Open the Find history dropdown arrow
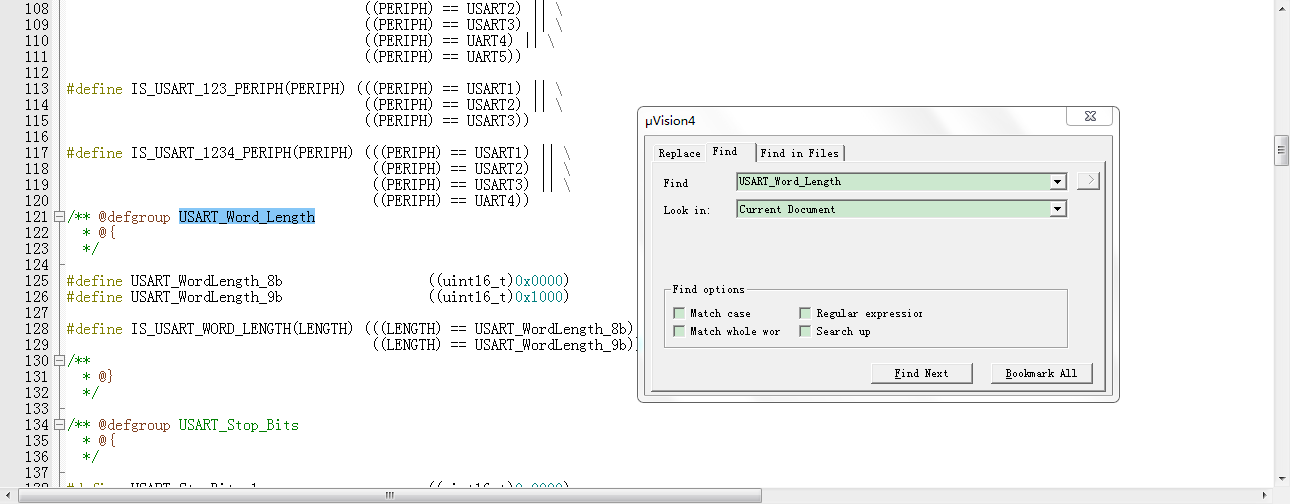The width and height of the screenshot is (1290, 504). (x=1058, y=182)
